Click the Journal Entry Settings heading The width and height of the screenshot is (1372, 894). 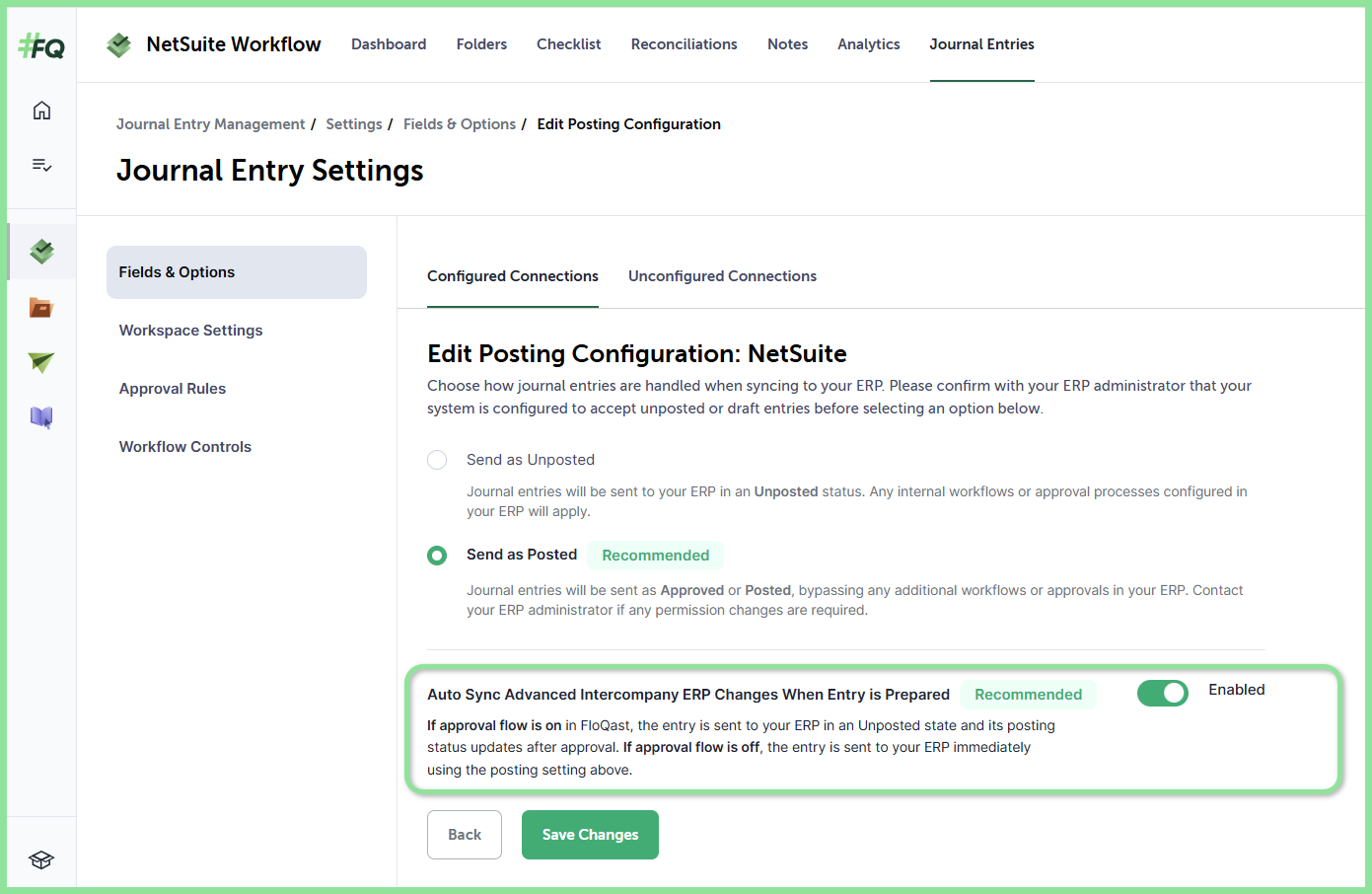[270, 171]
